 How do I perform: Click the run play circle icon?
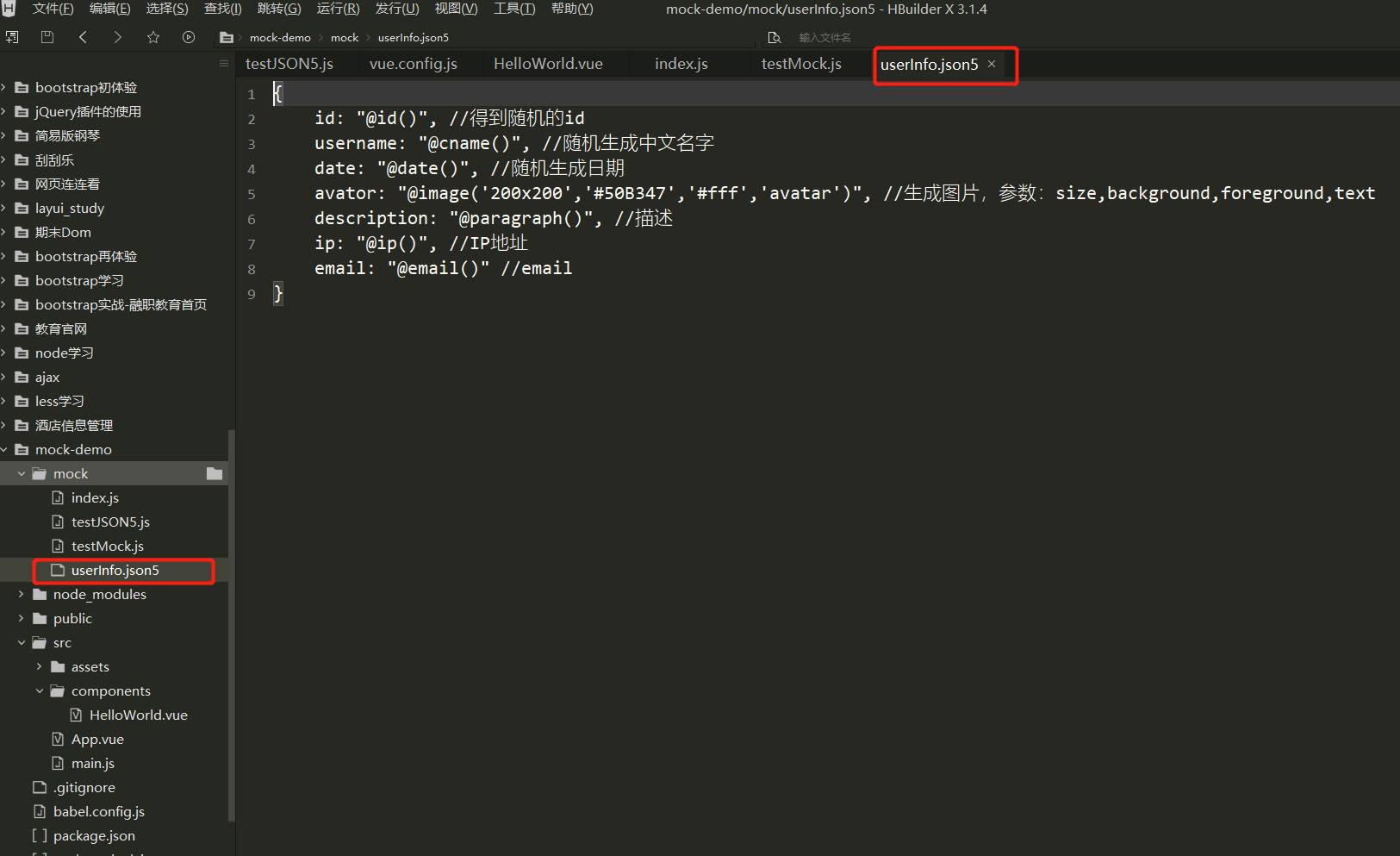click(189, 37)
